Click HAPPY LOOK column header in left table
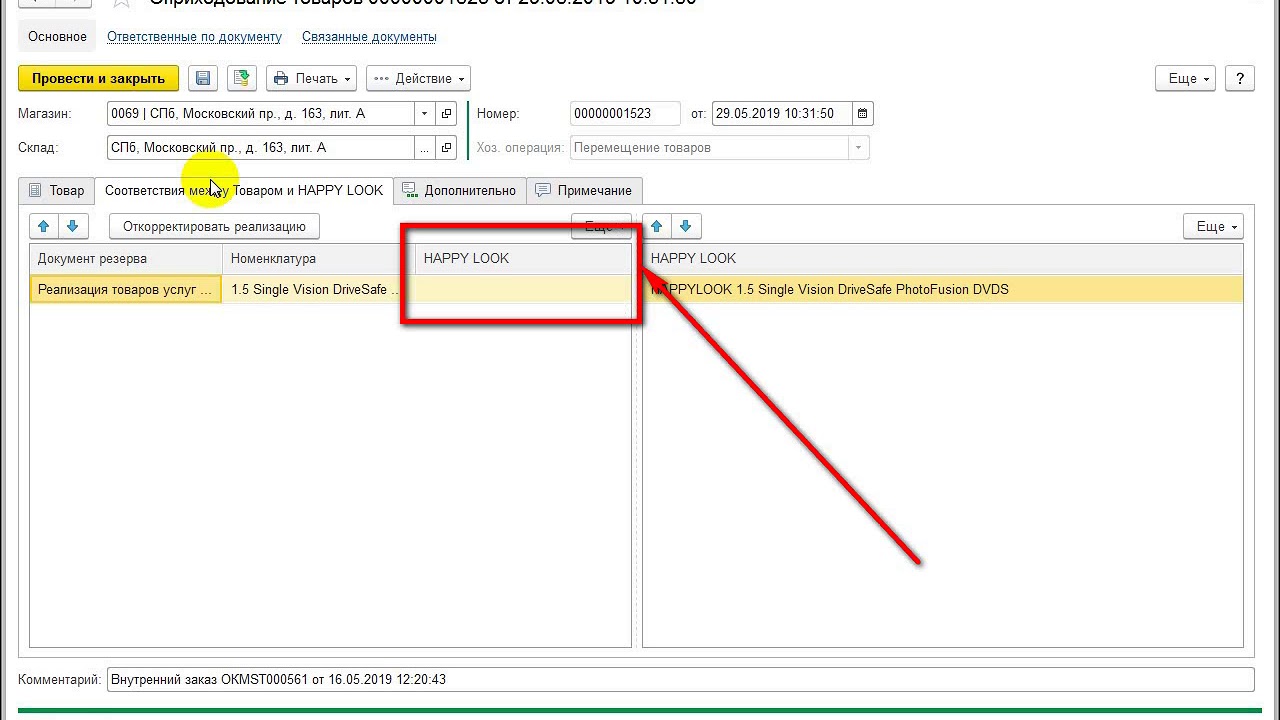Image resolution: width=1280 pixels, height=720 pixels. click(x=523, y=259)
